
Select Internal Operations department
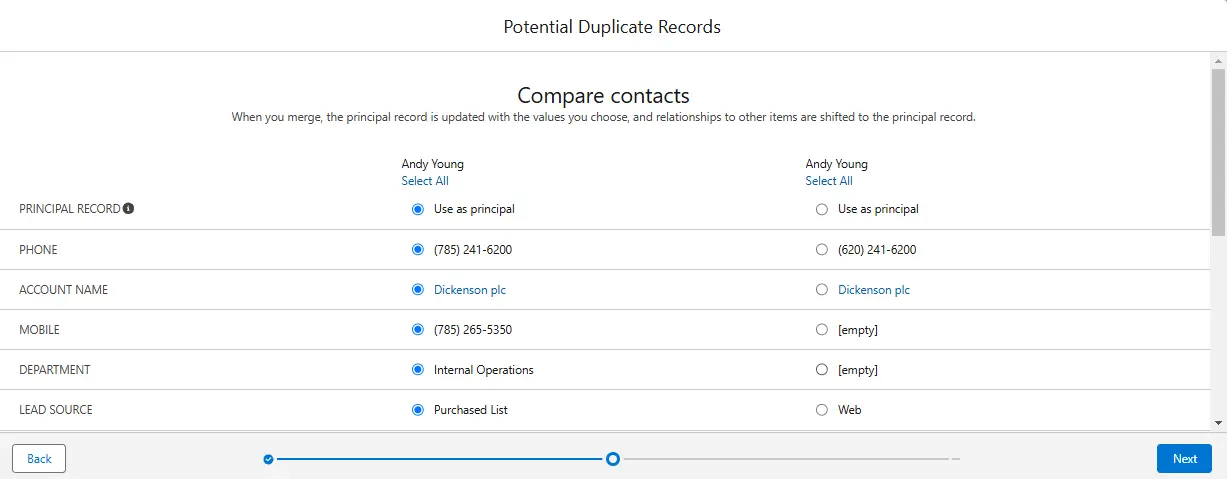click(x=418, y=370)
